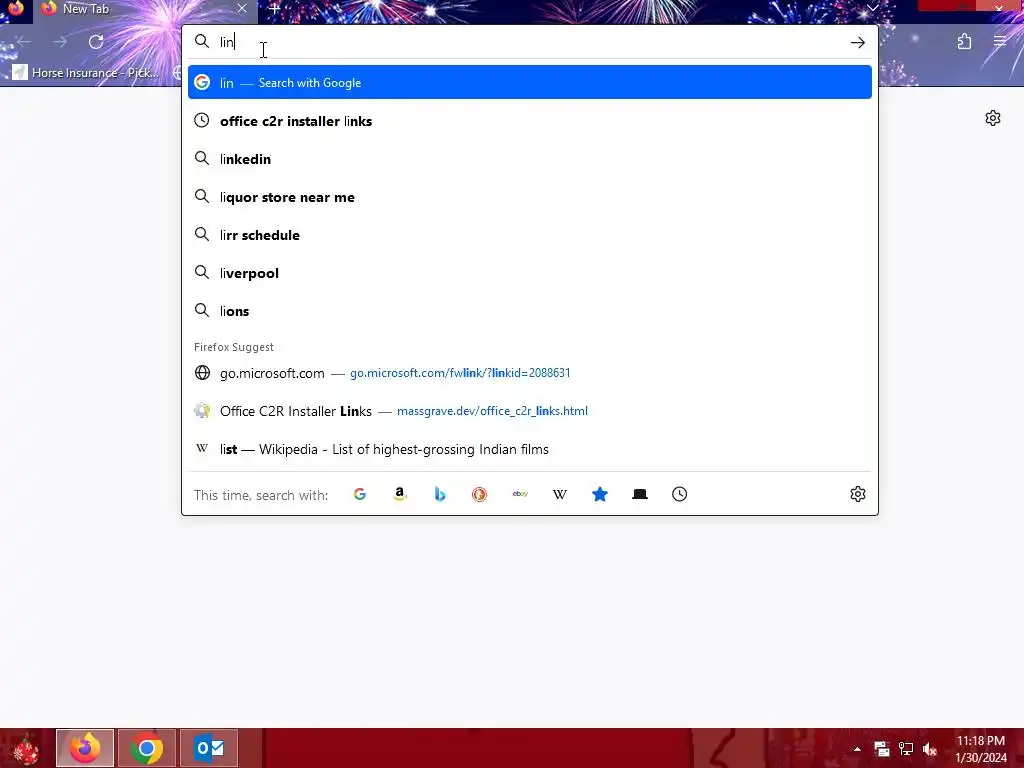Go forward one page
1024x768 pixels.
tap(60, 42)
